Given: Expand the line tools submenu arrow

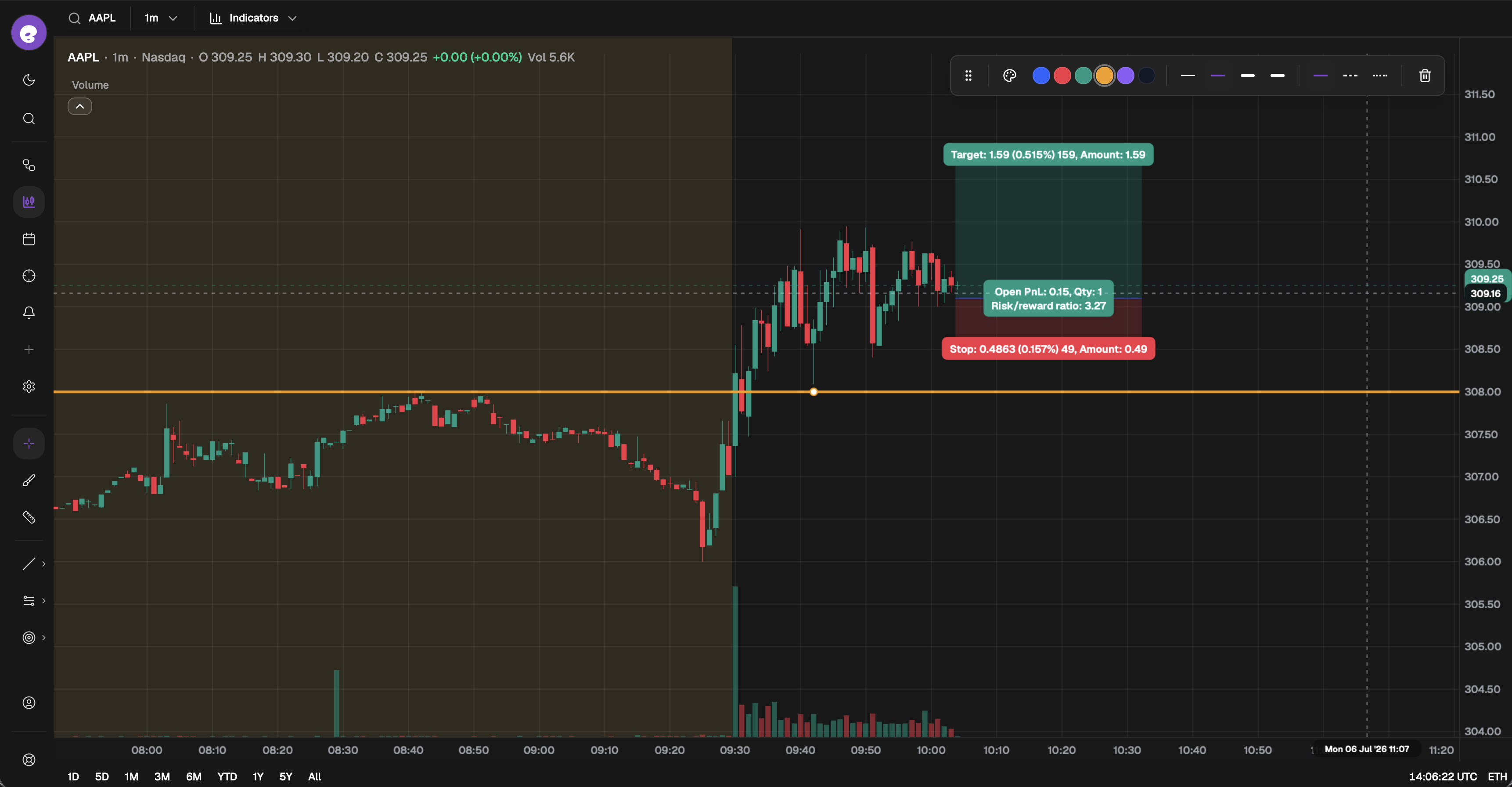Looking at the screenshot, I should (x=43, y=564).
